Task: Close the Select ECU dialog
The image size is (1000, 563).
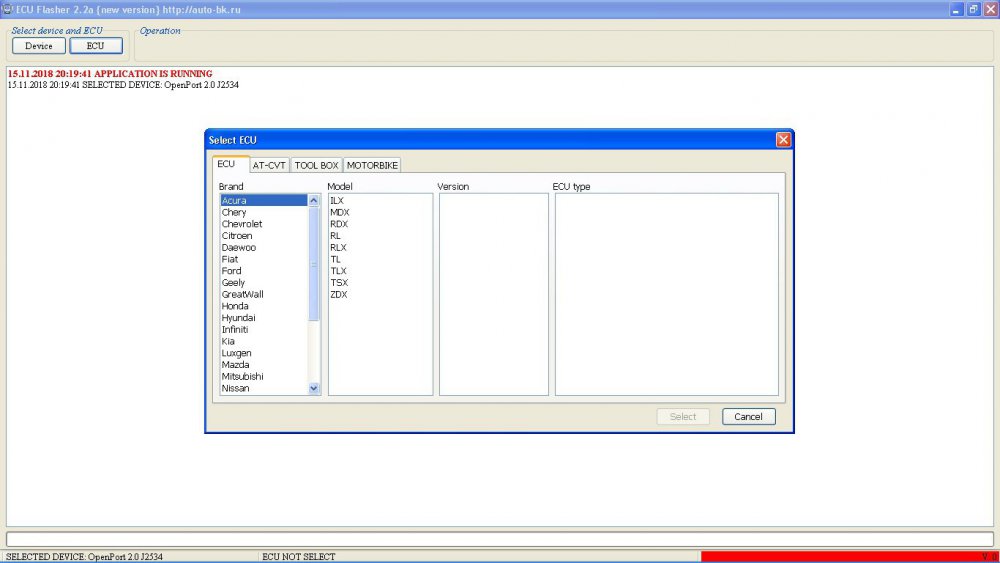Action: tap(783, 140)
